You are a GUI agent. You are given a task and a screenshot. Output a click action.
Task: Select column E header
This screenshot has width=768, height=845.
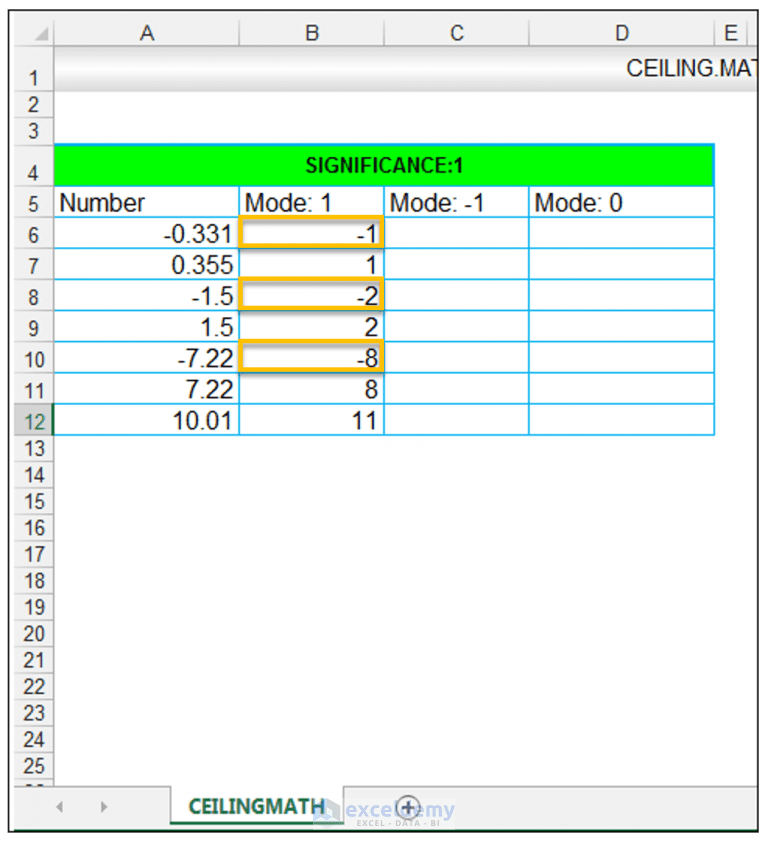pos(731,33)
